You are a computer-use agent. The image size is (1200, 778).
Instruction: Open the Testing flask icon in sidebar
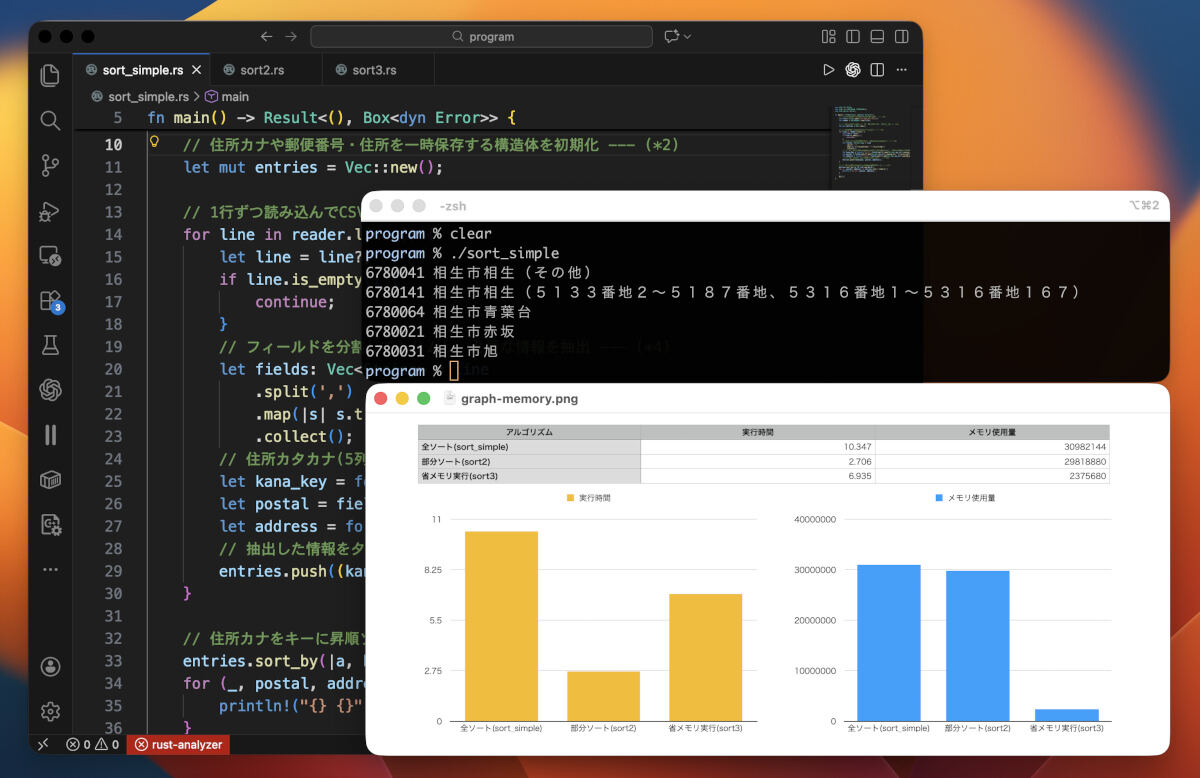[x=50, y=345]
